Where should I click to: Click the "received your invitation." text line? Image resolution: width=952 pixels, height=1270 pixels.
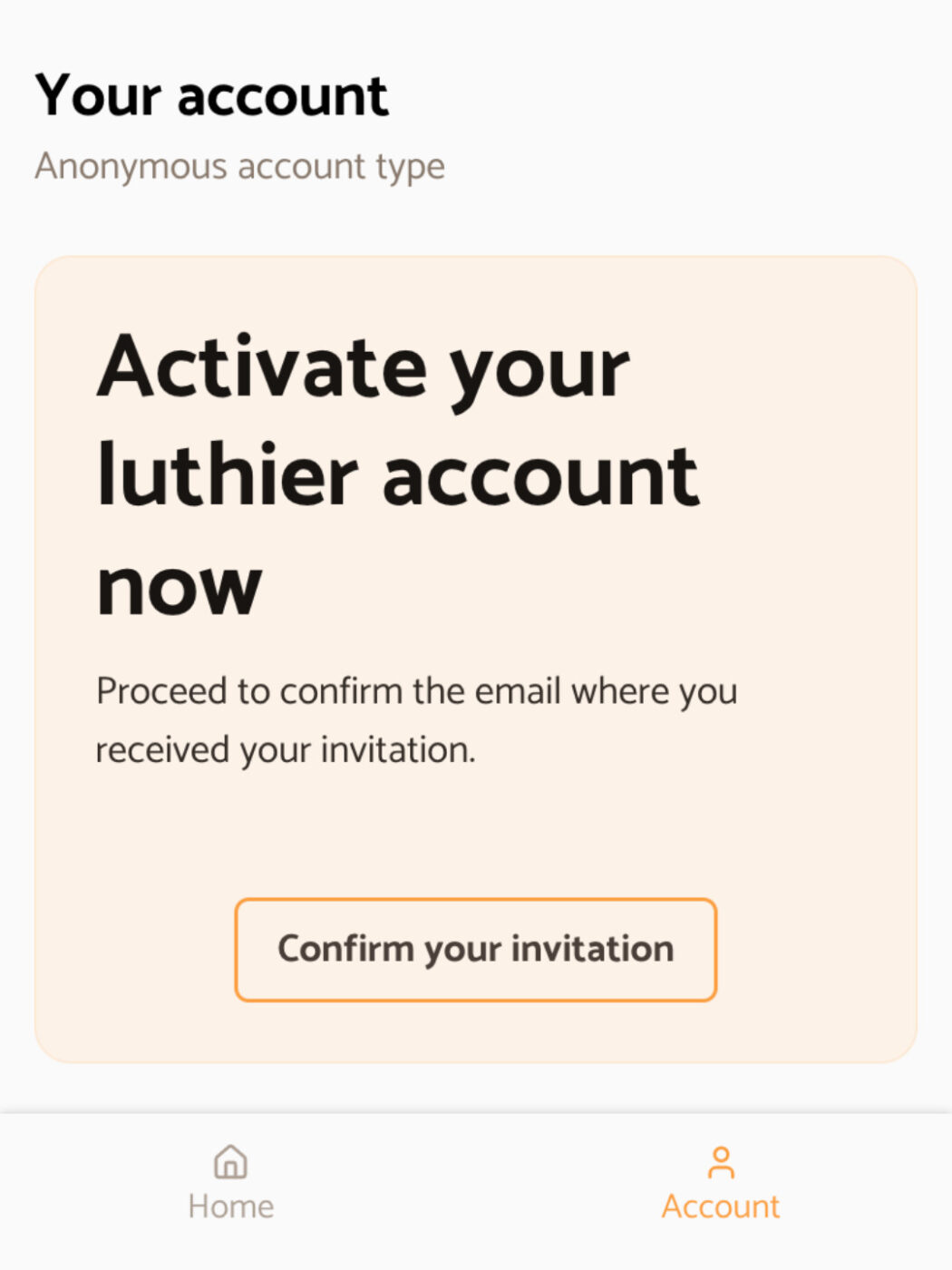(286, 751)
